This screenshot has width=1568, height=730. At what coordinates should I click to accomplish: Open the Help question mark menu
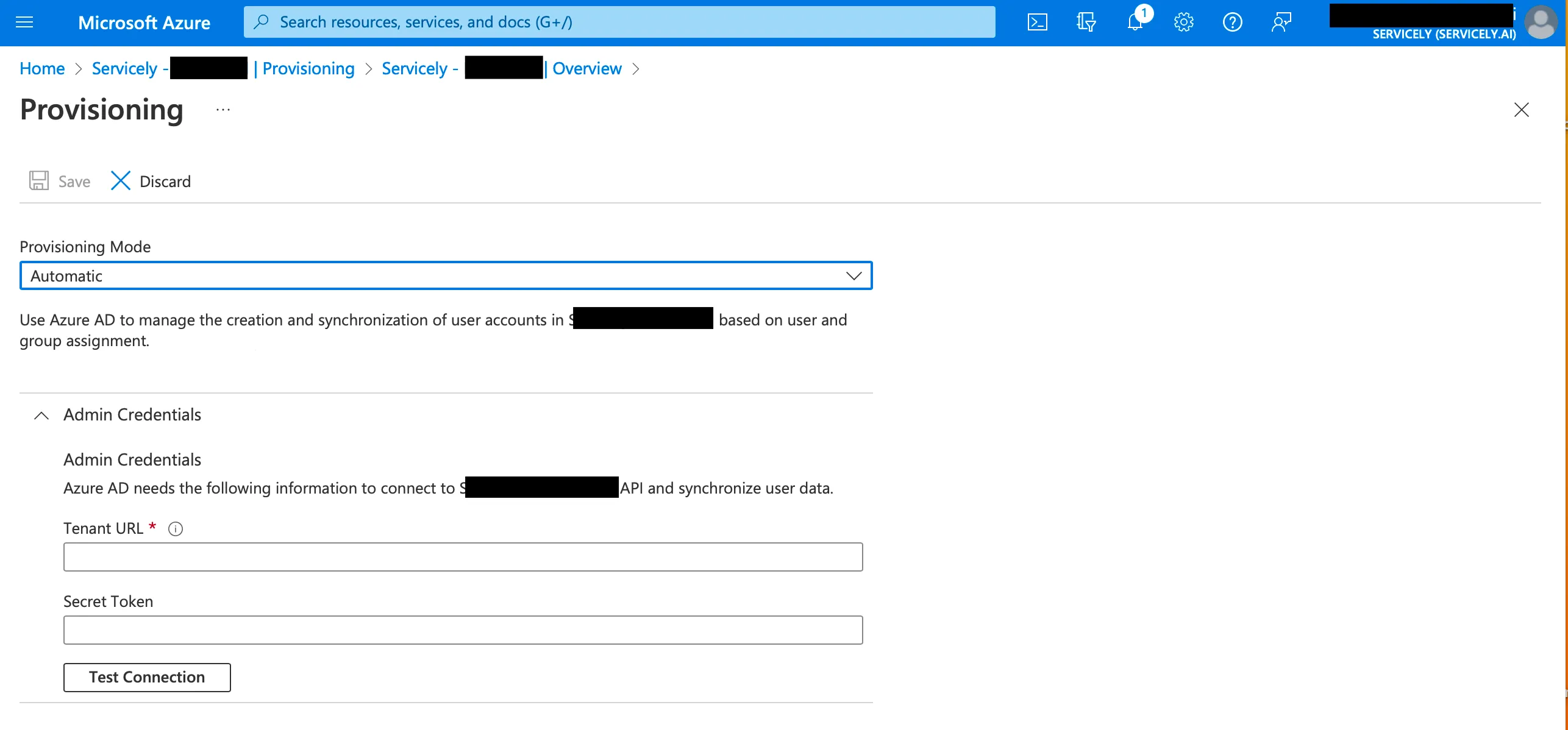1232,23
